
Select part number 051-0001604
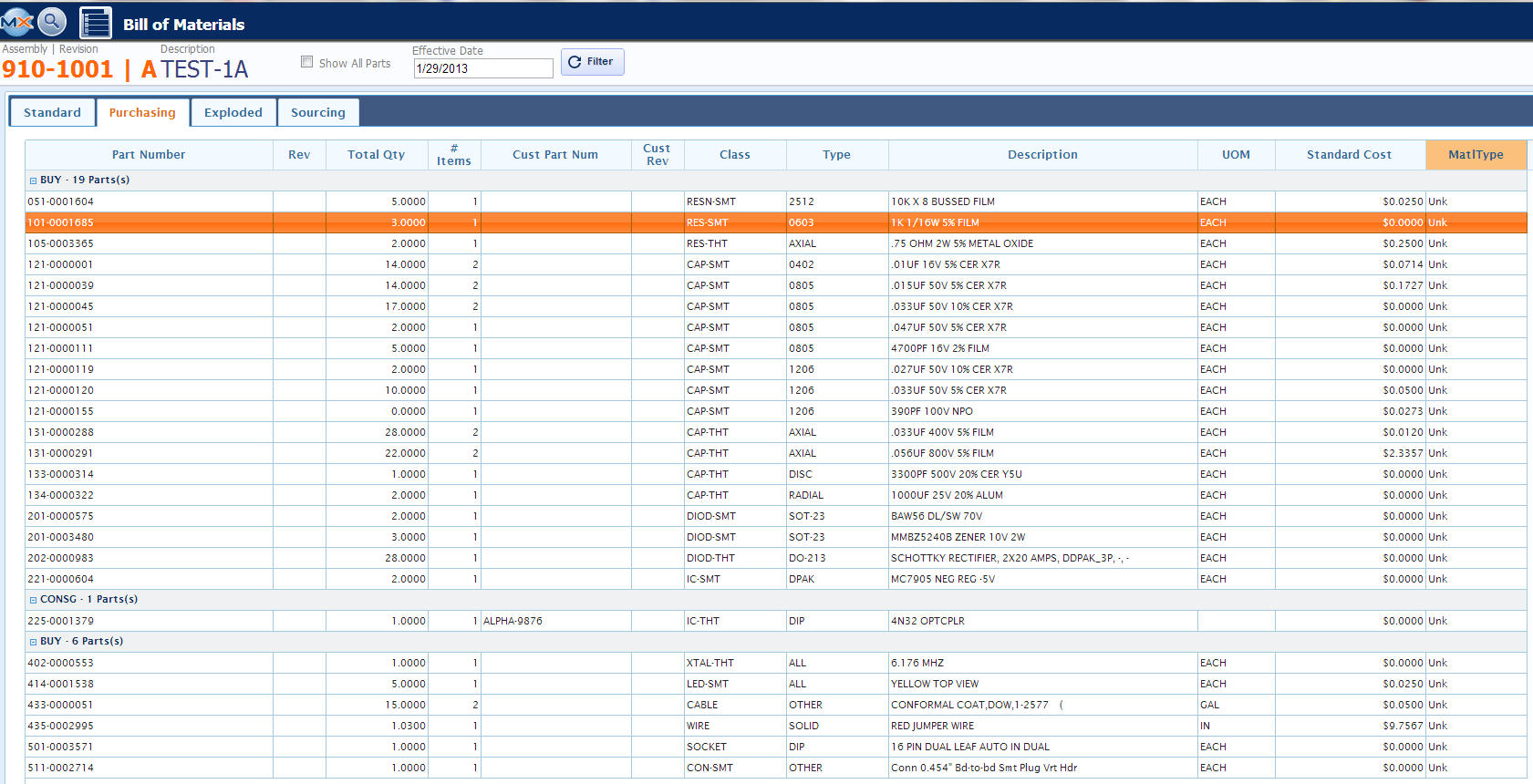[61, 201]
